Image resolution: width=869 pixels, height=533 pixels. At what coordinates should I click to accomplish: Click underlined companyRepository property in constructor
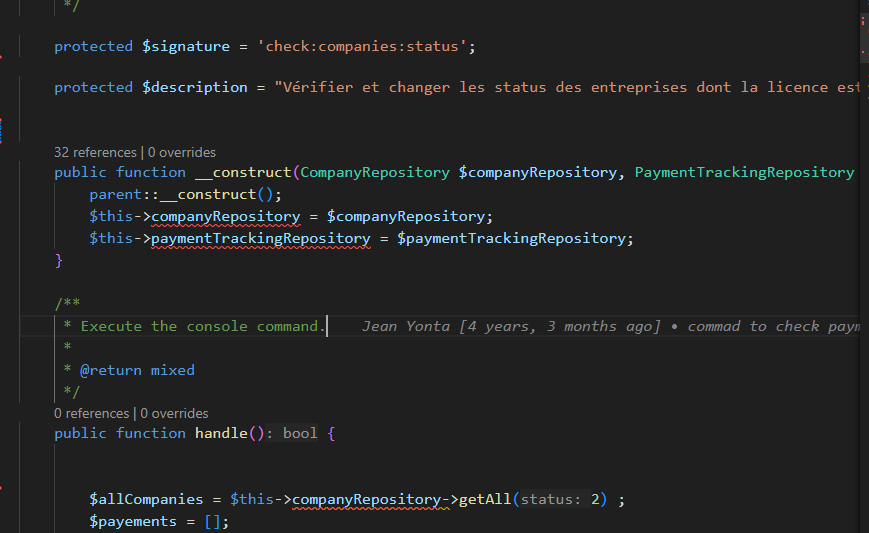[226, 217]
